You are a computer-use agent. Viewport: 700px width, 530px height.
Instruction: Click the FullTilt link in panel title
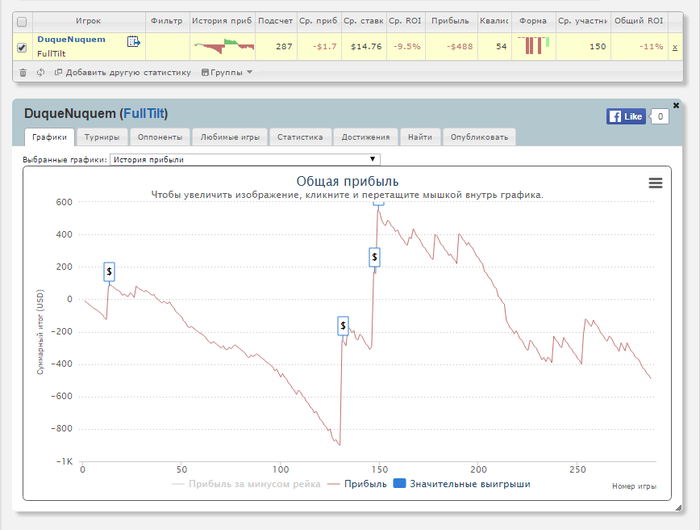pos(144,113)
